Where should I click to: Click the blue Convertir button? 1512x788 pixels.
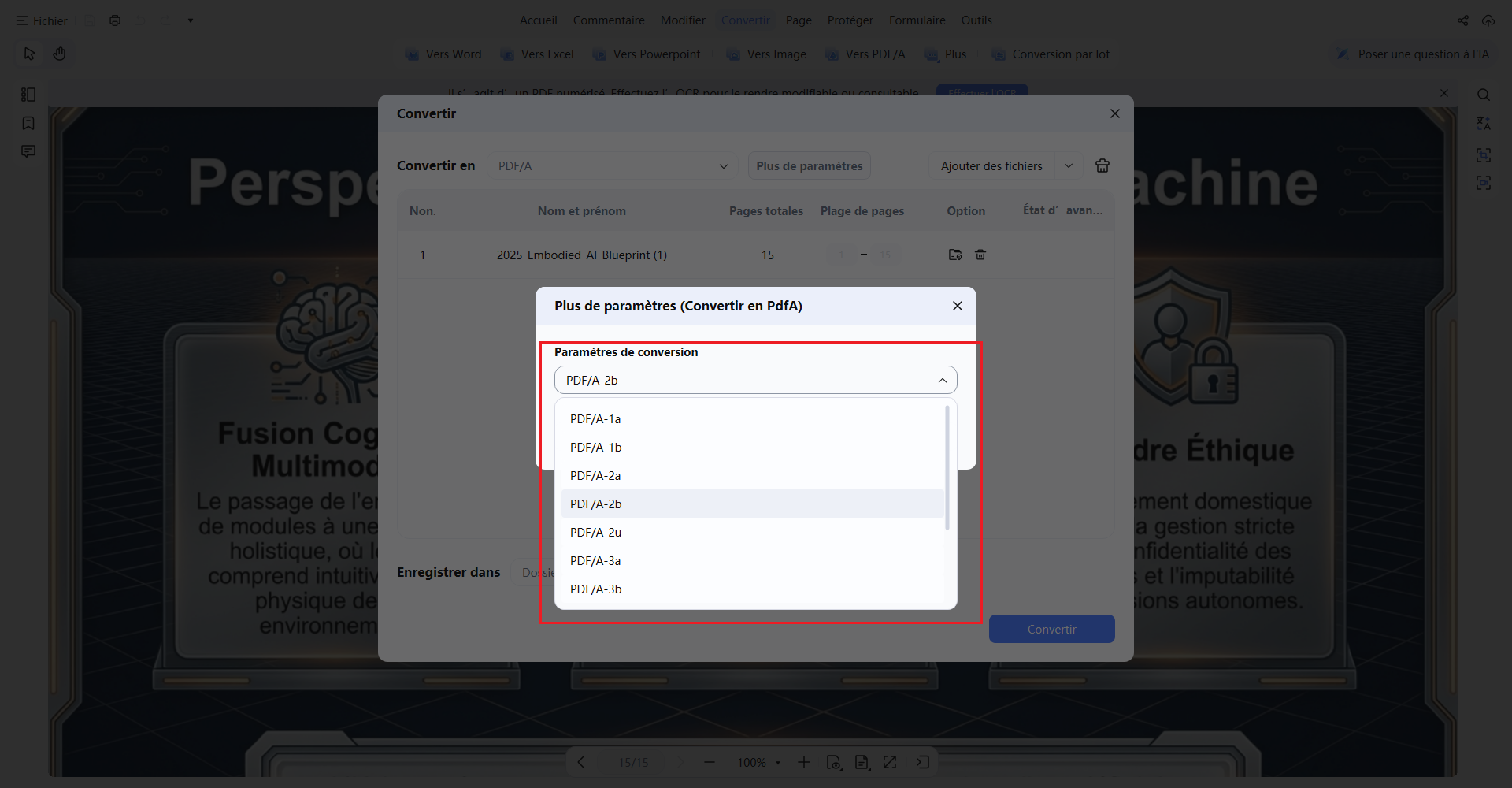pos(1052,629)
